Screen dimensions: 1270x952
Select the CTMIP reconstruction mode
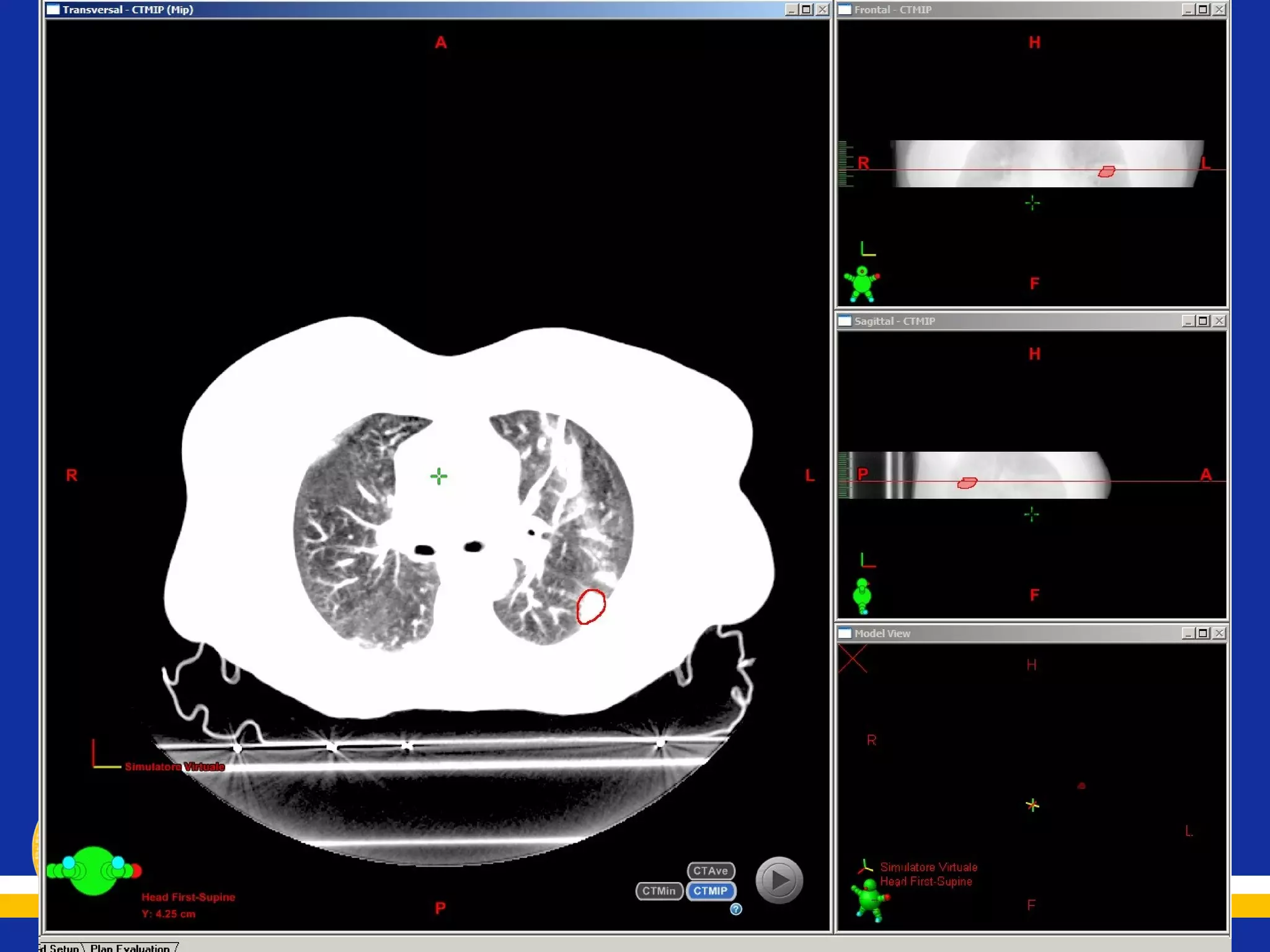(710, 891)
